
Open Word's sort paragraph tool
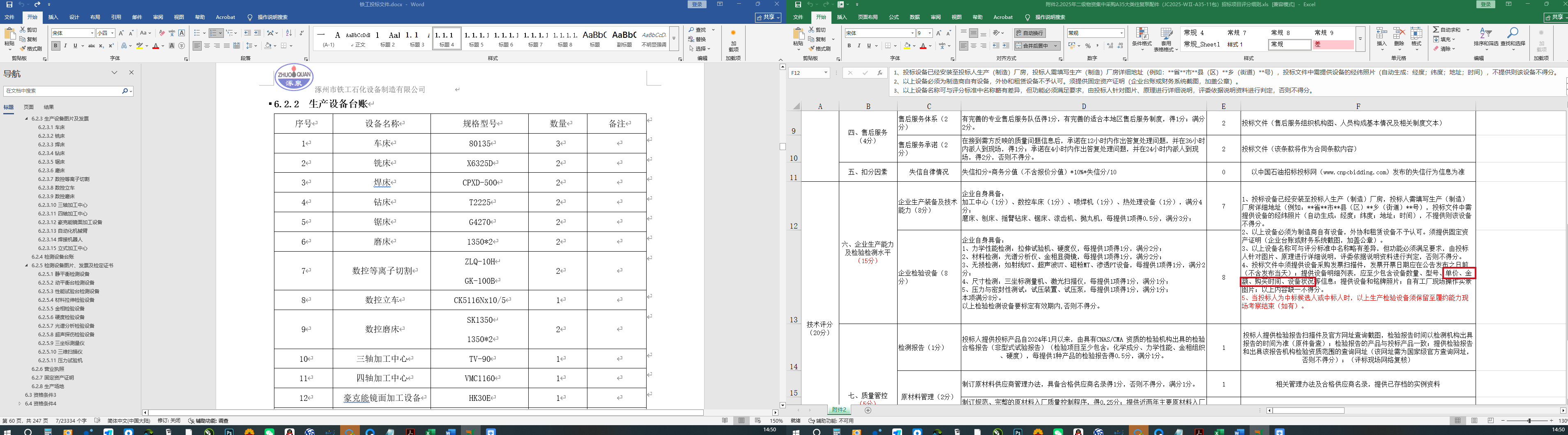click(288, 33)
